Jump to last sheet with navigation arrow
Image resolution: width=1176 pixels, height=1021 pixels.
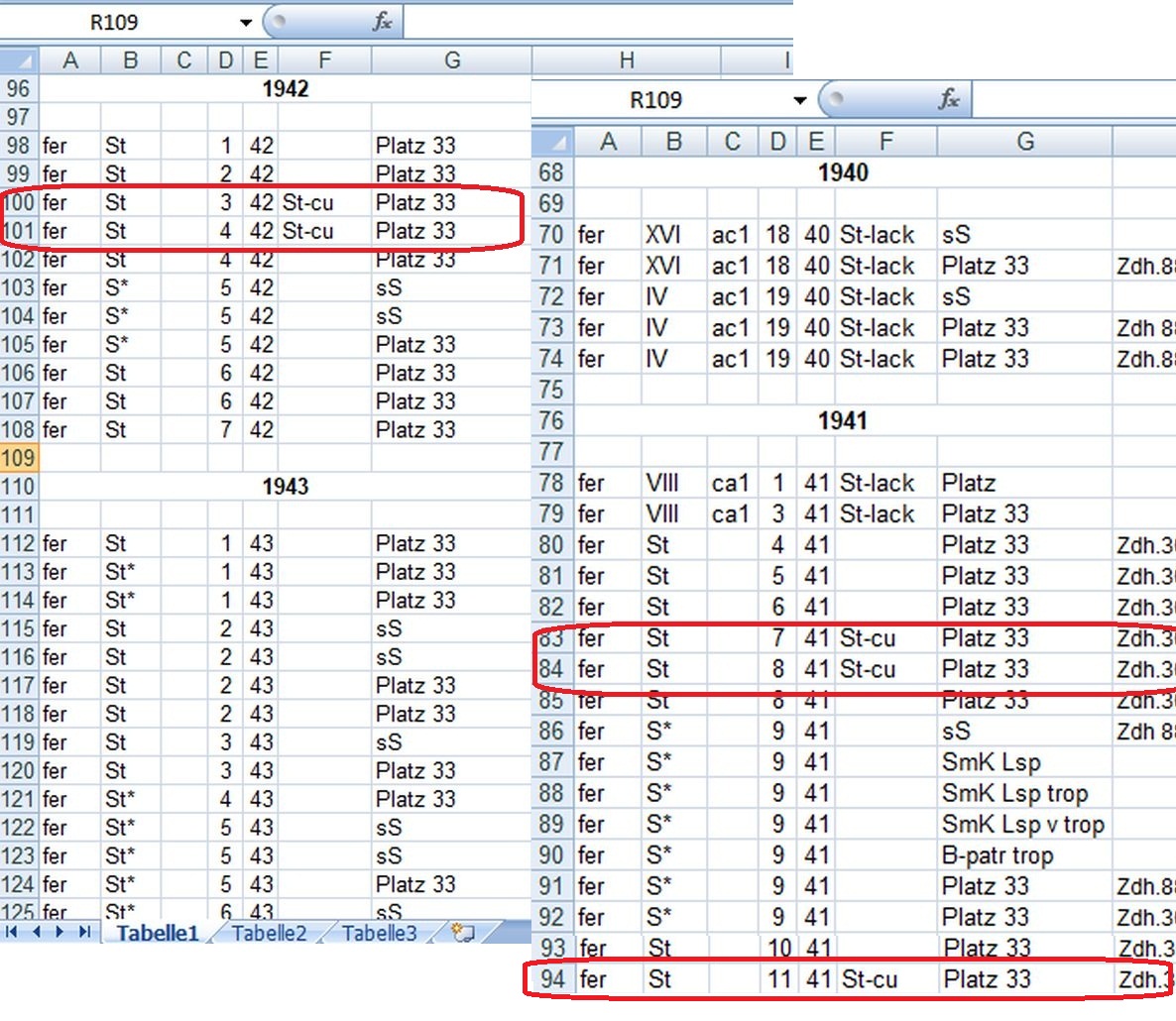(x=85, y=933)
